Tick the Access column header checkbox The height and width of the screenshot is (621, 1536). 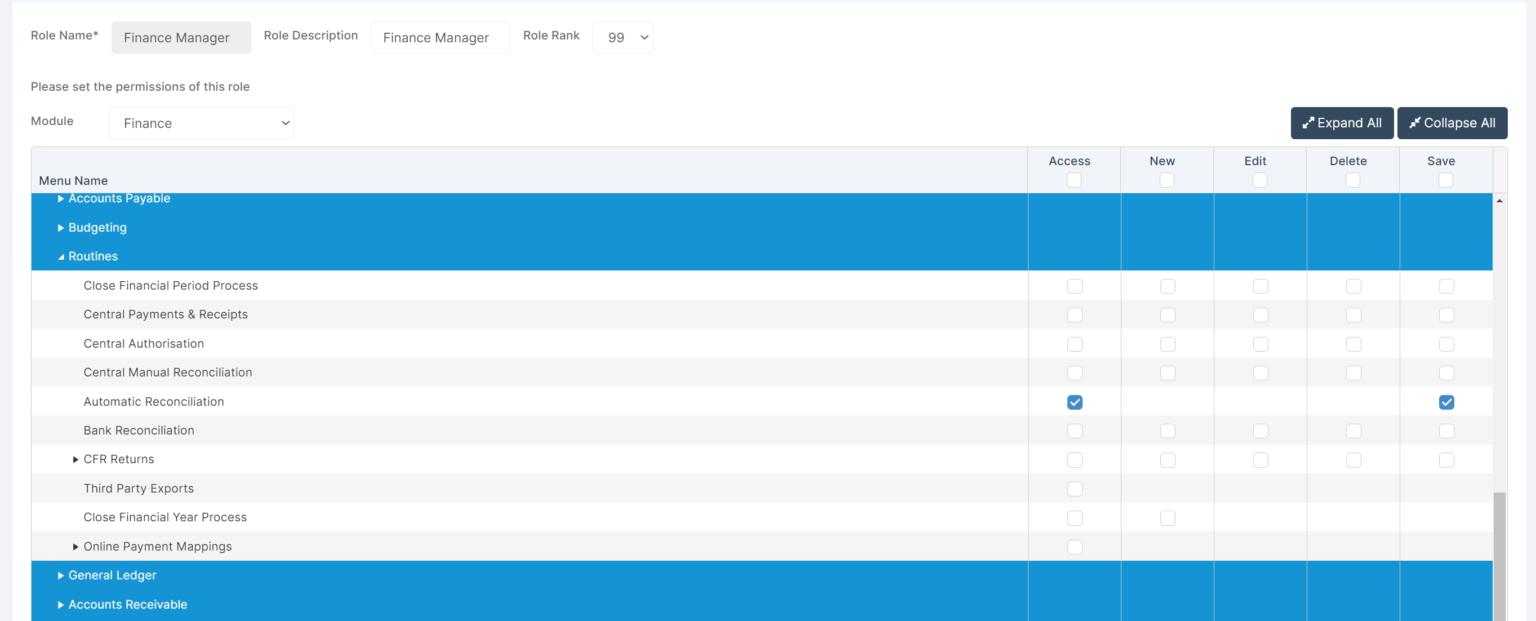(x=1074, y=180)
